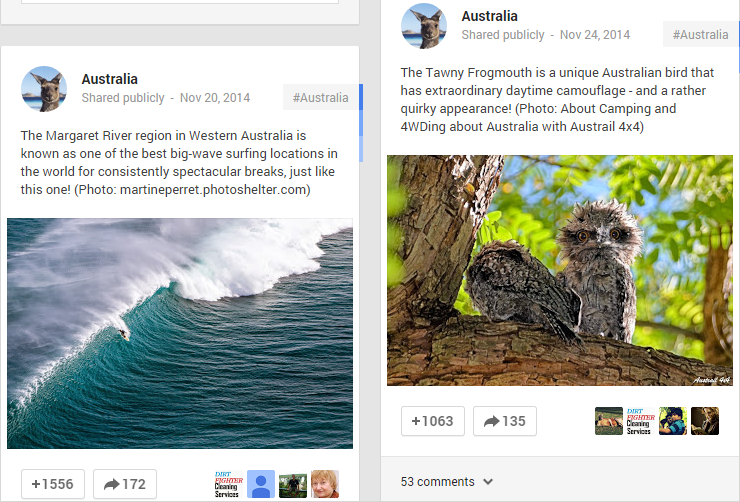Image resolution: width=740 pixels, height=502 pixels.
Task: Open the Dirt Fighter Cleaning Services avatar under the frogmouth post
Action: [640, 421]
